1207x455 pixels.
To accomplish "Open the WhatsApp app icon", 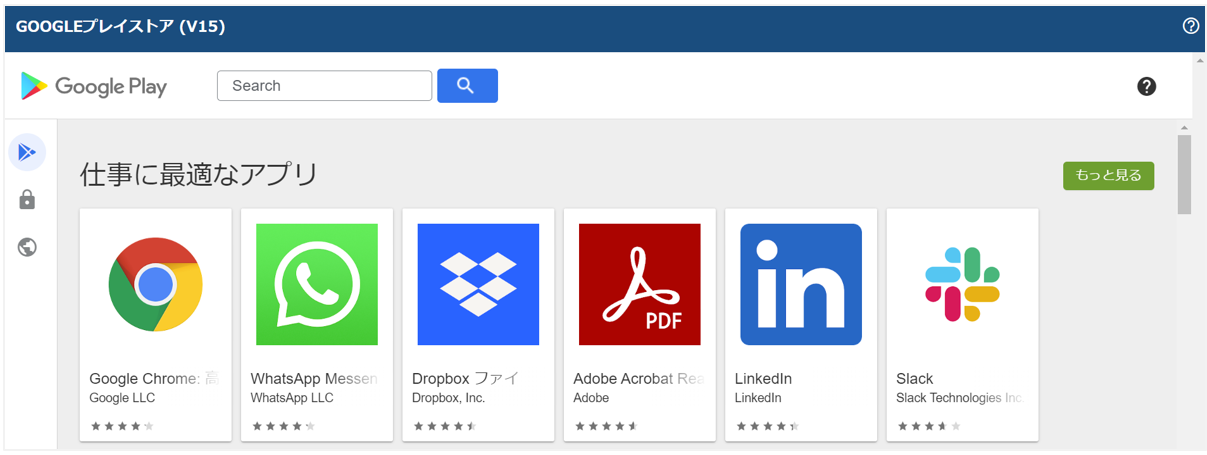I will click(x=317, y=285).
